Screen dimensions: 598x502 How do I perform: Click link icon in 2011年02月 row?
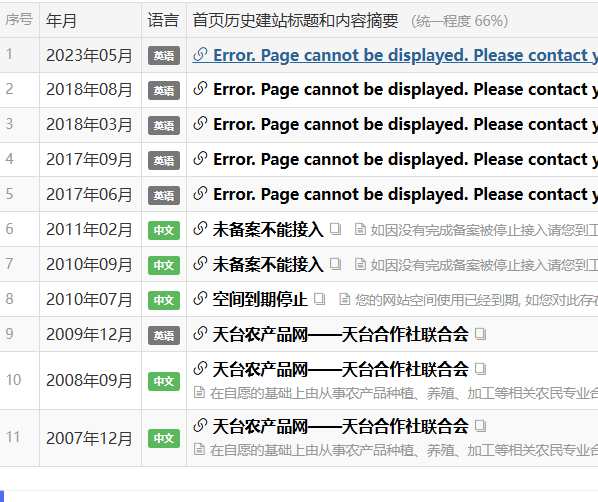200,229
